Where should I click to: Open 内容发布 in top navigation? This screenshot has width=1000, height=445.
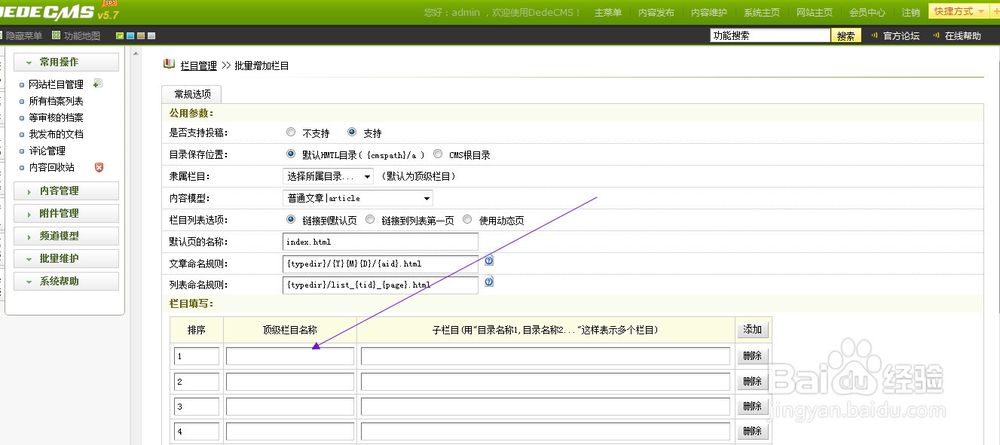click(656, 12)
